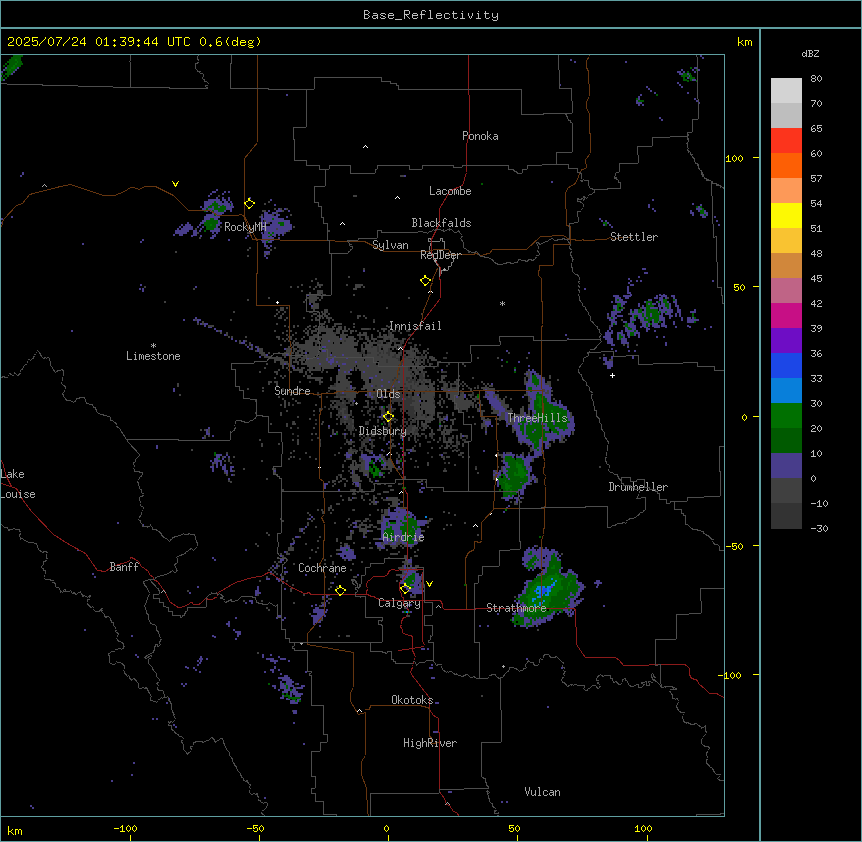Click the Limestone label on the map
Viewport: 862px width, 842px height.
[153, 356]
